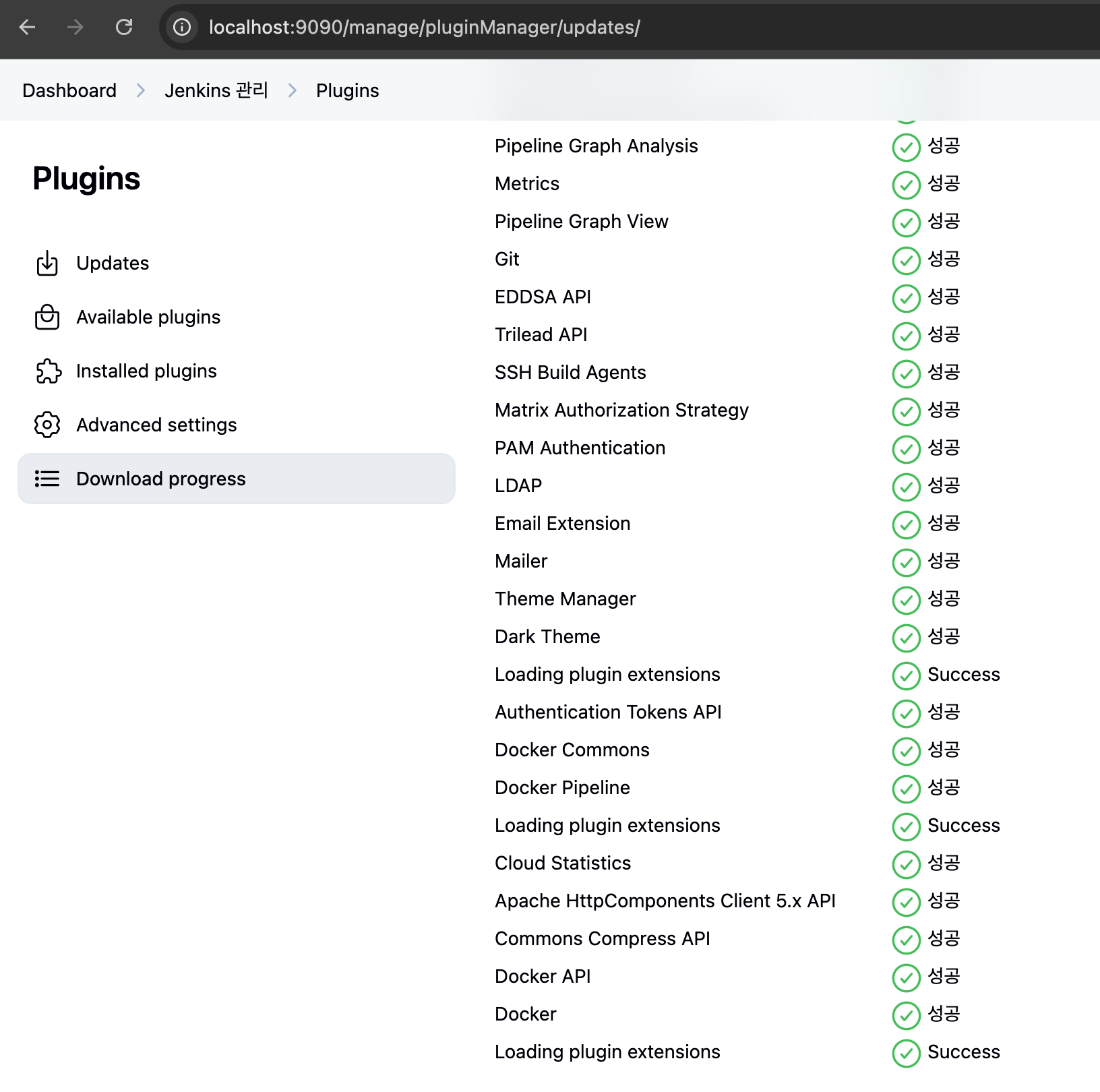Click the Download progress list icon

47,479
